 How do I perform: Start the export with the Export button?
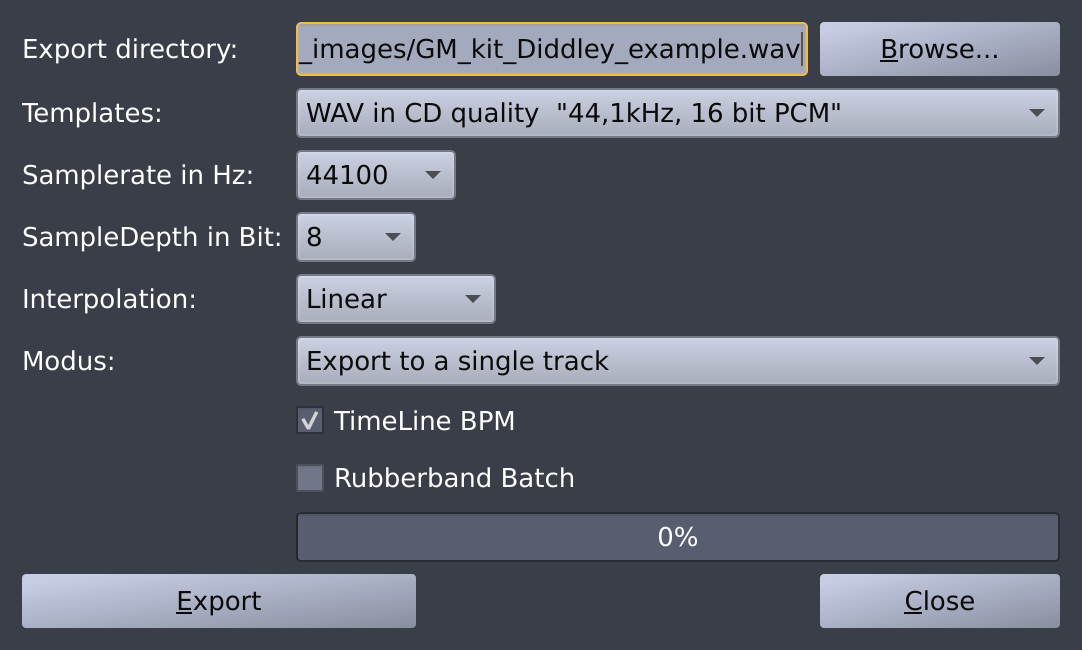218,601
